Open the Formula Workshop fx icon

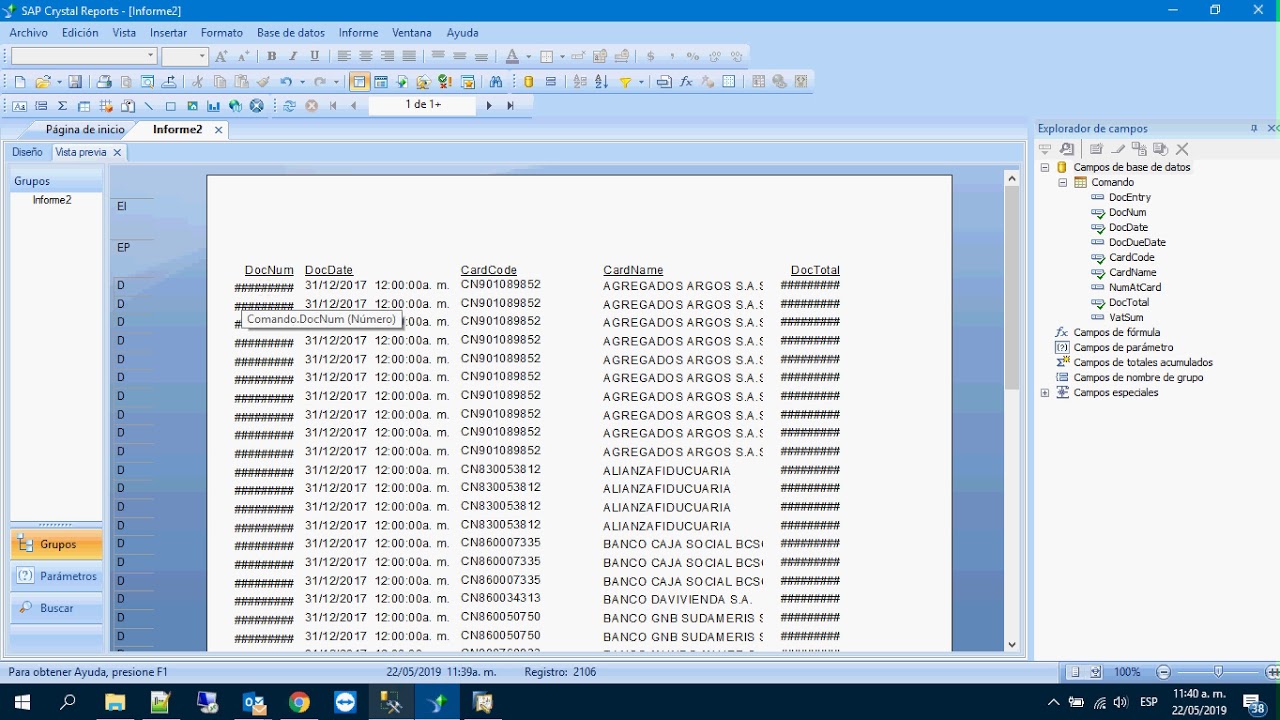pyautogui.click(x=686, y=82)
